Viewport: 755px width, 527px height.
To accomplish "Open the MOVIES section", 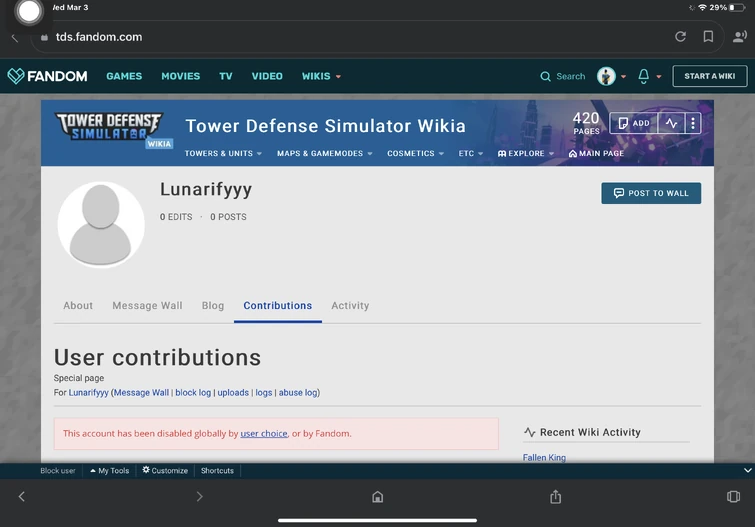I will click(x=181, y=76).
